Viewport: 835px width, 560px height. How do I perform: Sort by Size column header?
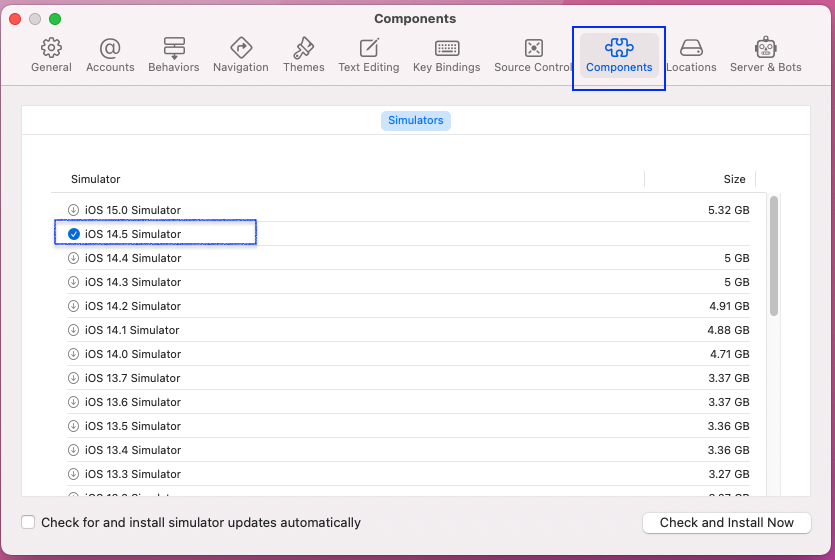click(734, 179)
